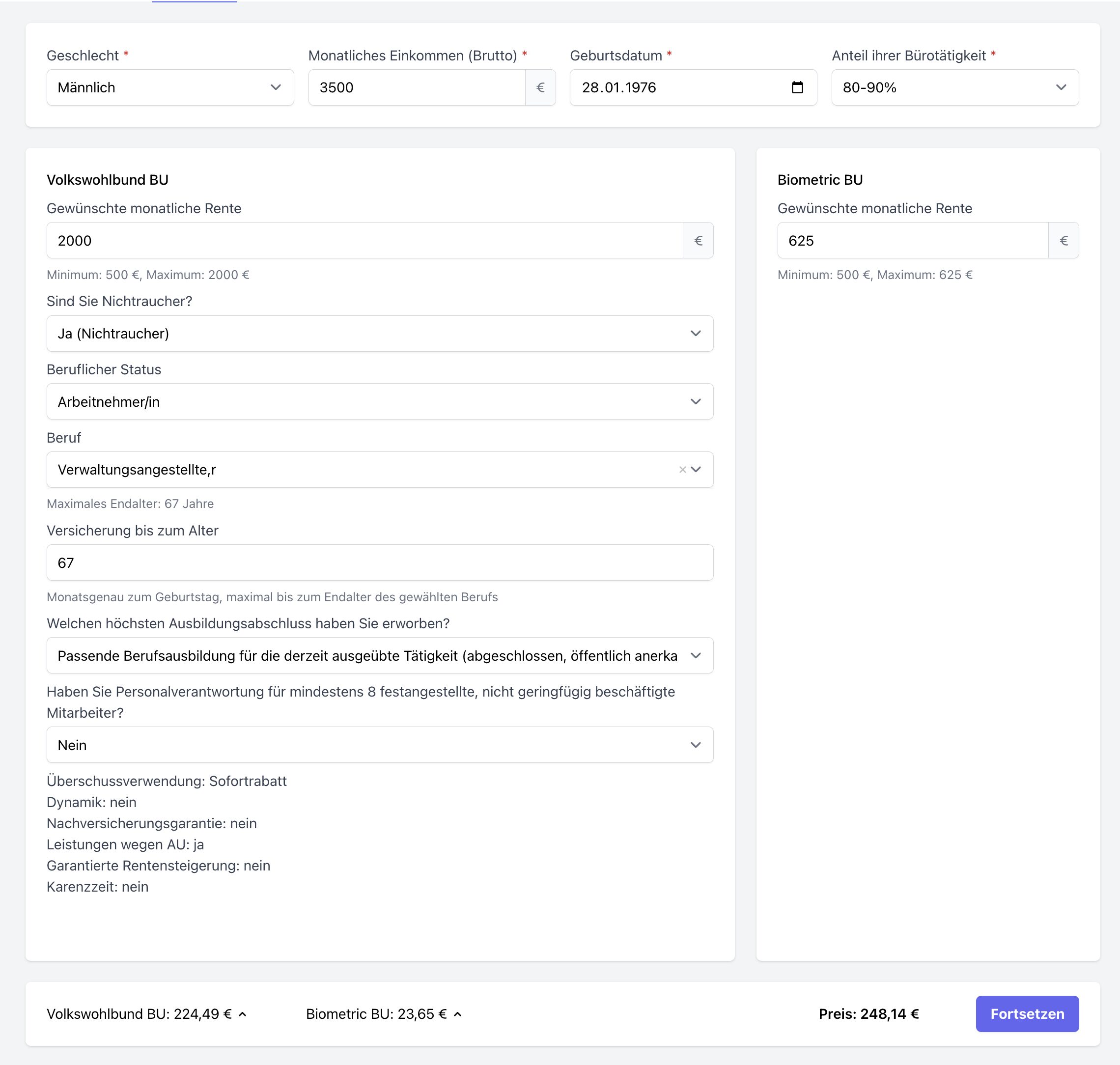
Task: Open the Anteil ihrer Bürotätigkeit dropdown
Action: click(x=955, y=87)
